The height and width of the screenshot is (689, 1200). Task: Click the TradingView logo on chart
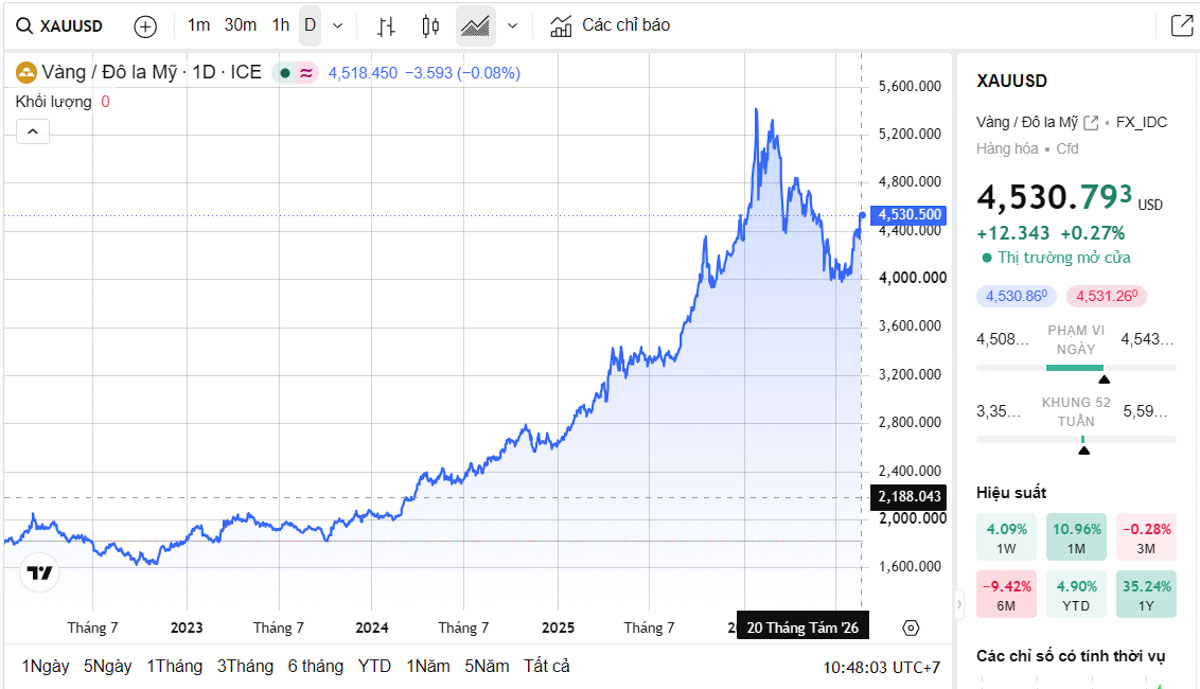40,573
